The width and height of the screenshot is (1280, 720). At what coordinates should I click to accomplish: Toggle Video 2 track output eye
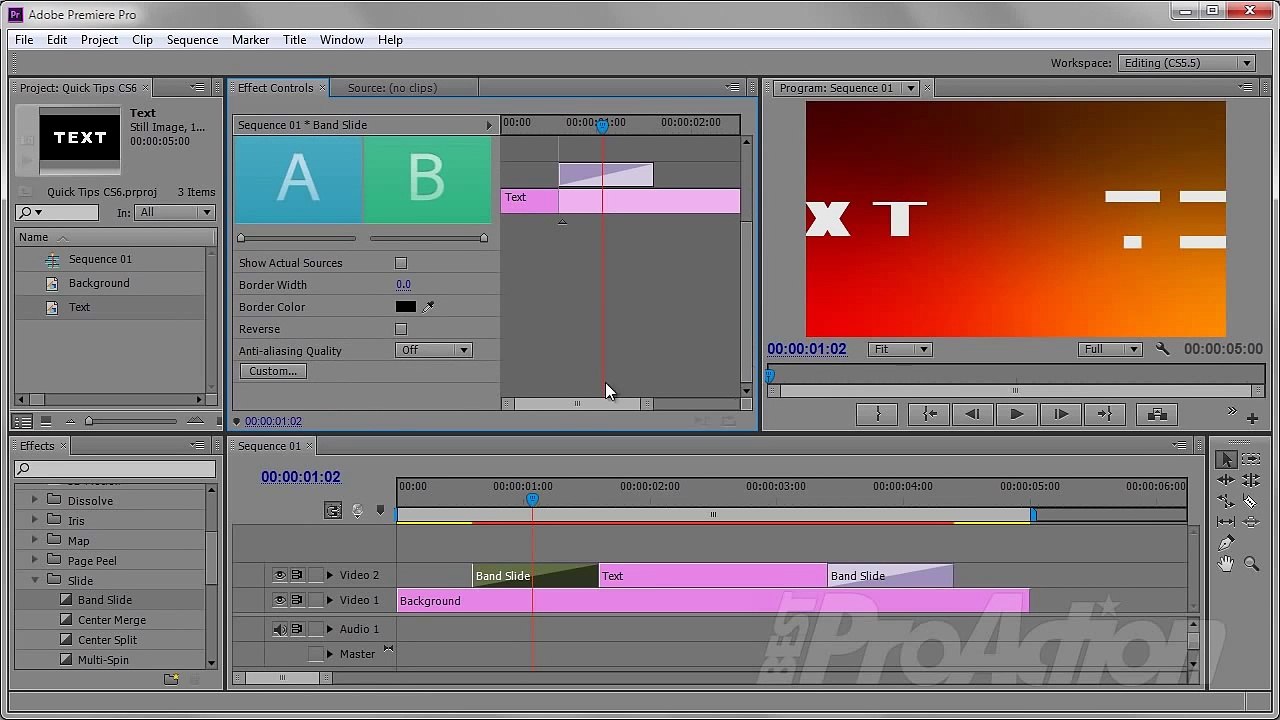(280, 575)
